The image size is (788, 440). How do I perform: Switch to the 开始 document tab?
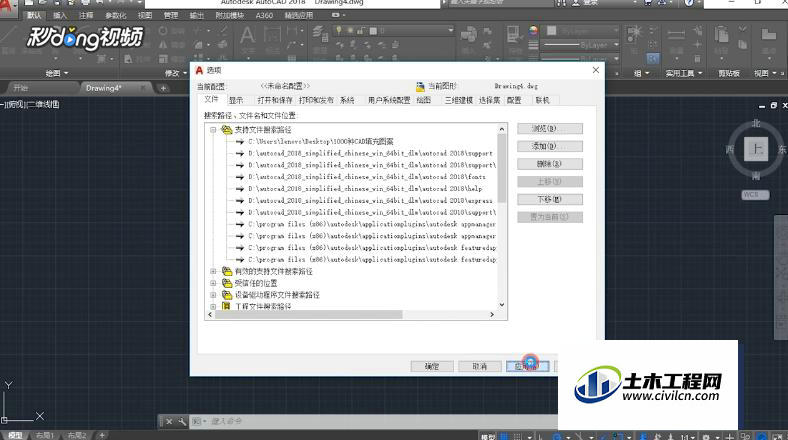tap(21, 88)
